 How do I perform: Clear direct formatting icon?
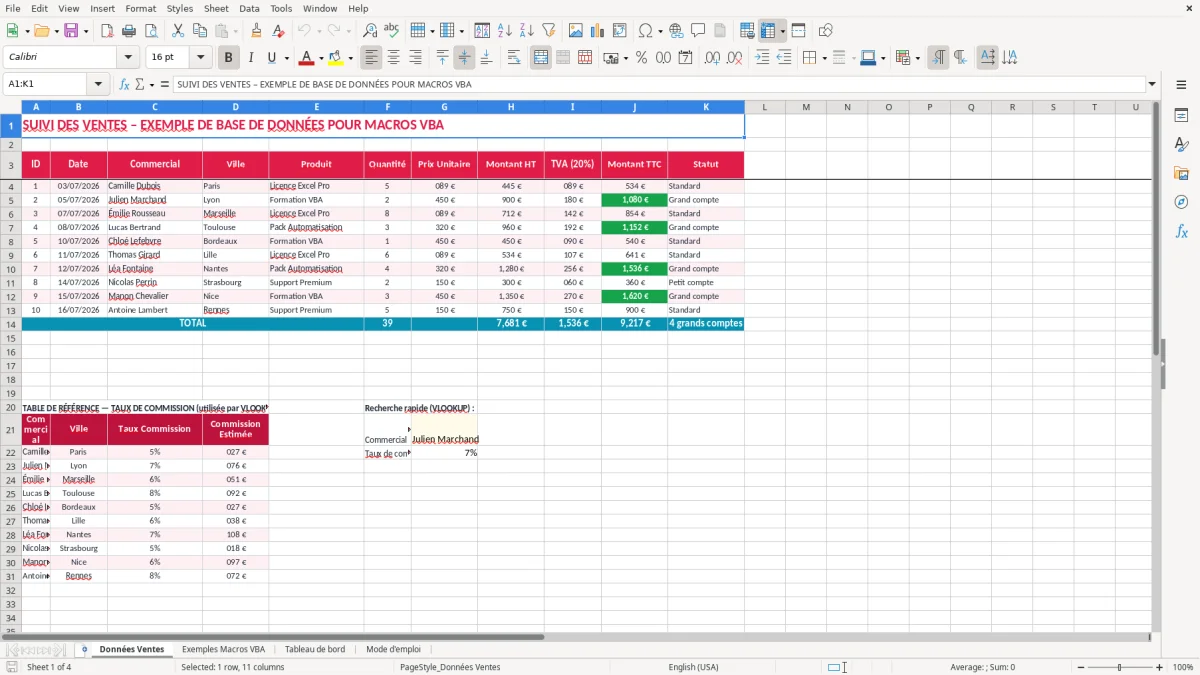(x=279, y=31)
